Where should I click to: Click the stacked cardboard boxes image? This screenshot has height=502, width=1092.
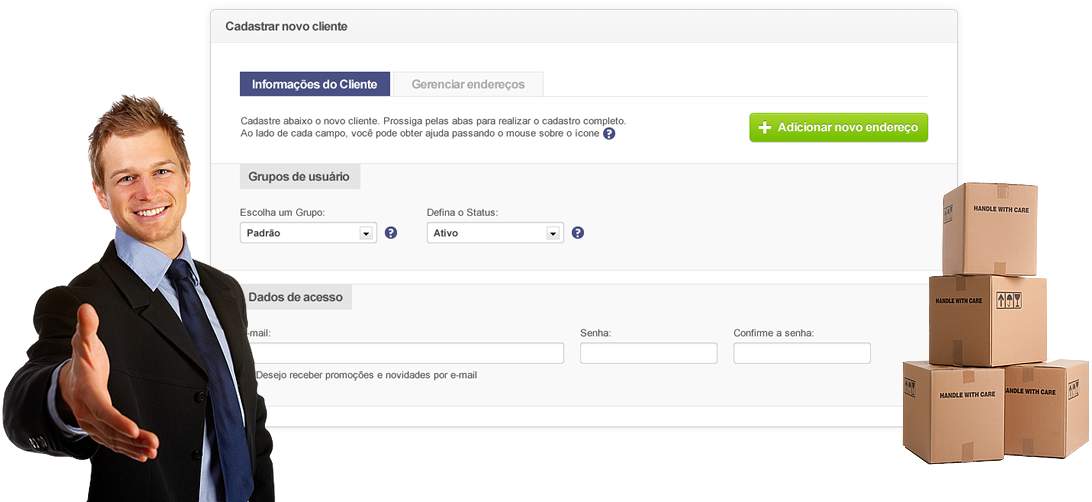click(995, 322)
